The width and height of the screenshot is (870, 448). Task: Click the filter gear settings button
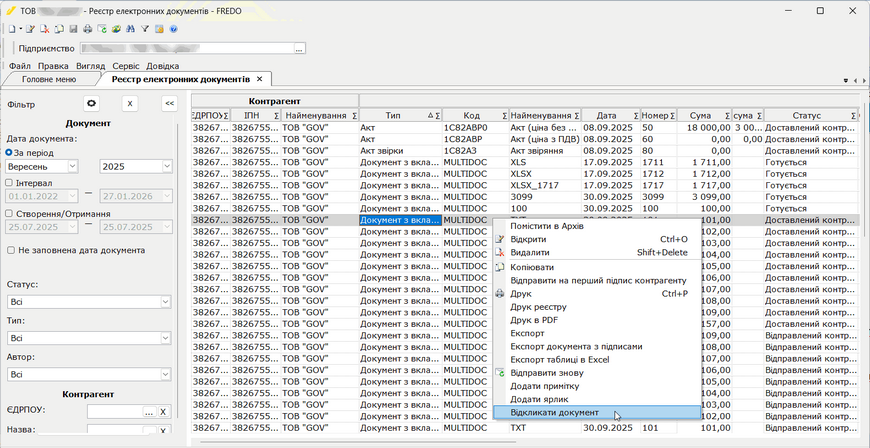(x=91, y=103)
